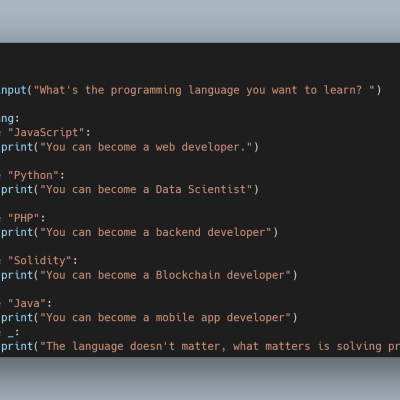The width and height of the screenshot is (400, 400).
Task: Click the print call under "PHP"
Action: (17, 232)
